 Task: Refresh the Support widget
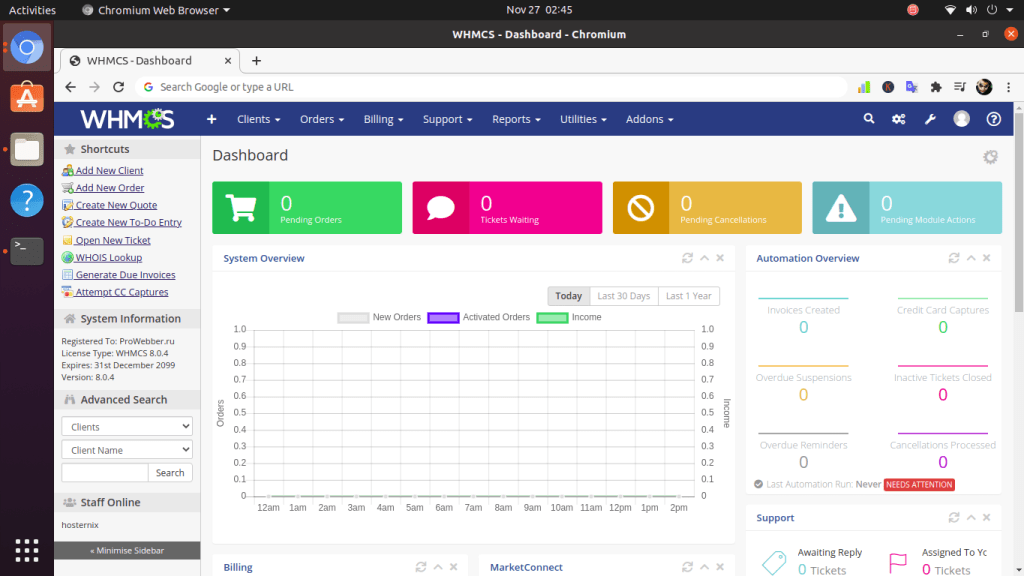coord(953,517)
